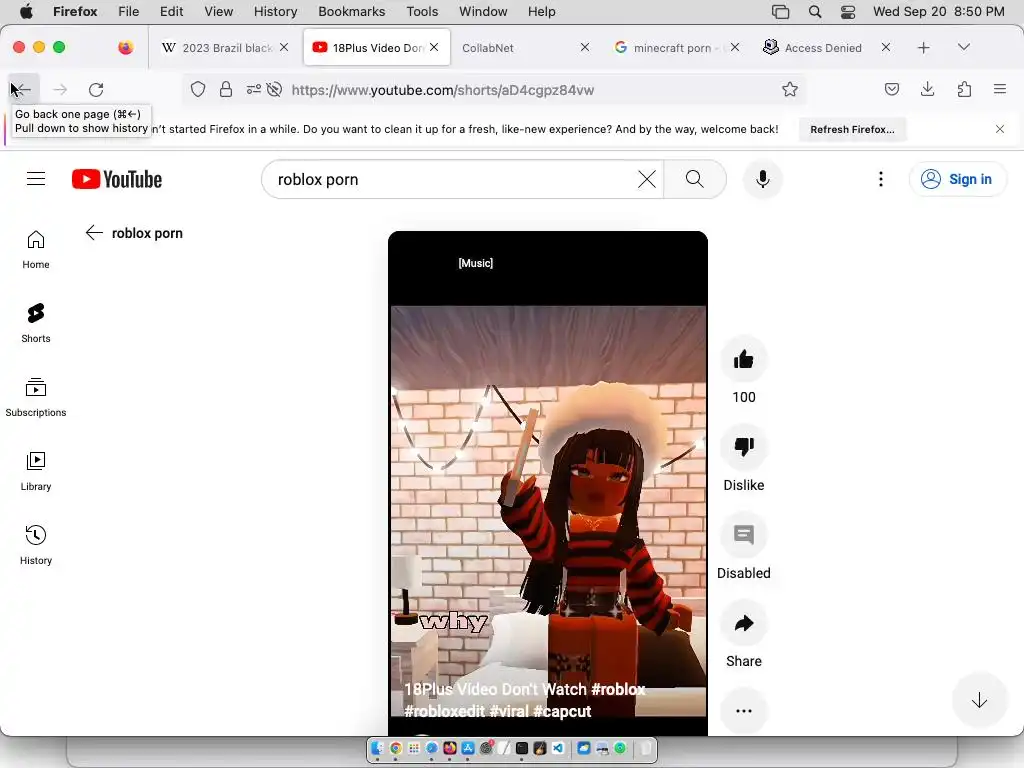This screenshot has height=768, width=1024.
Task: Reload the current page
Action: [96, 89]
